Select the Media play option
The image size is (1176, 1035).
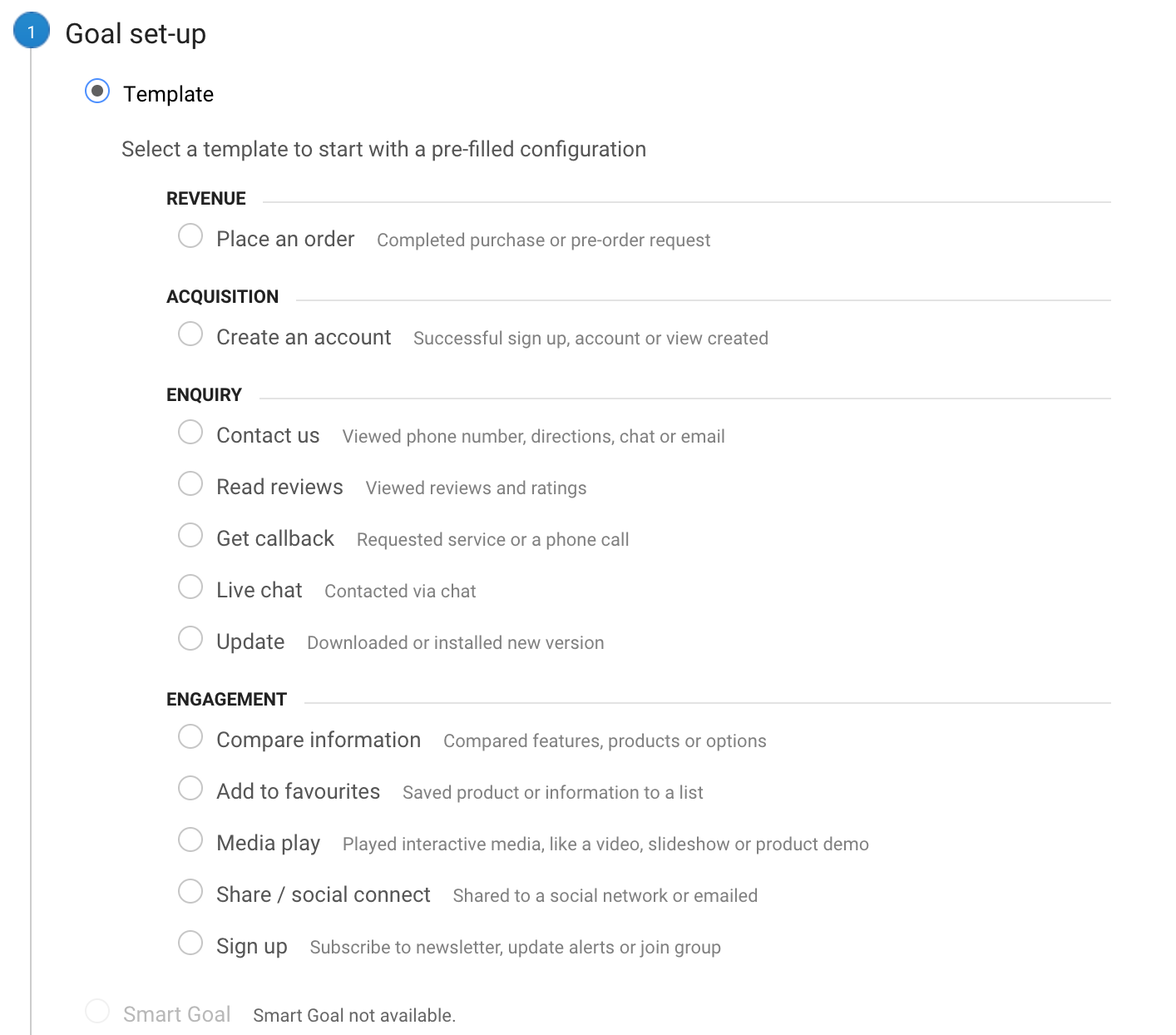pos(190,839)
